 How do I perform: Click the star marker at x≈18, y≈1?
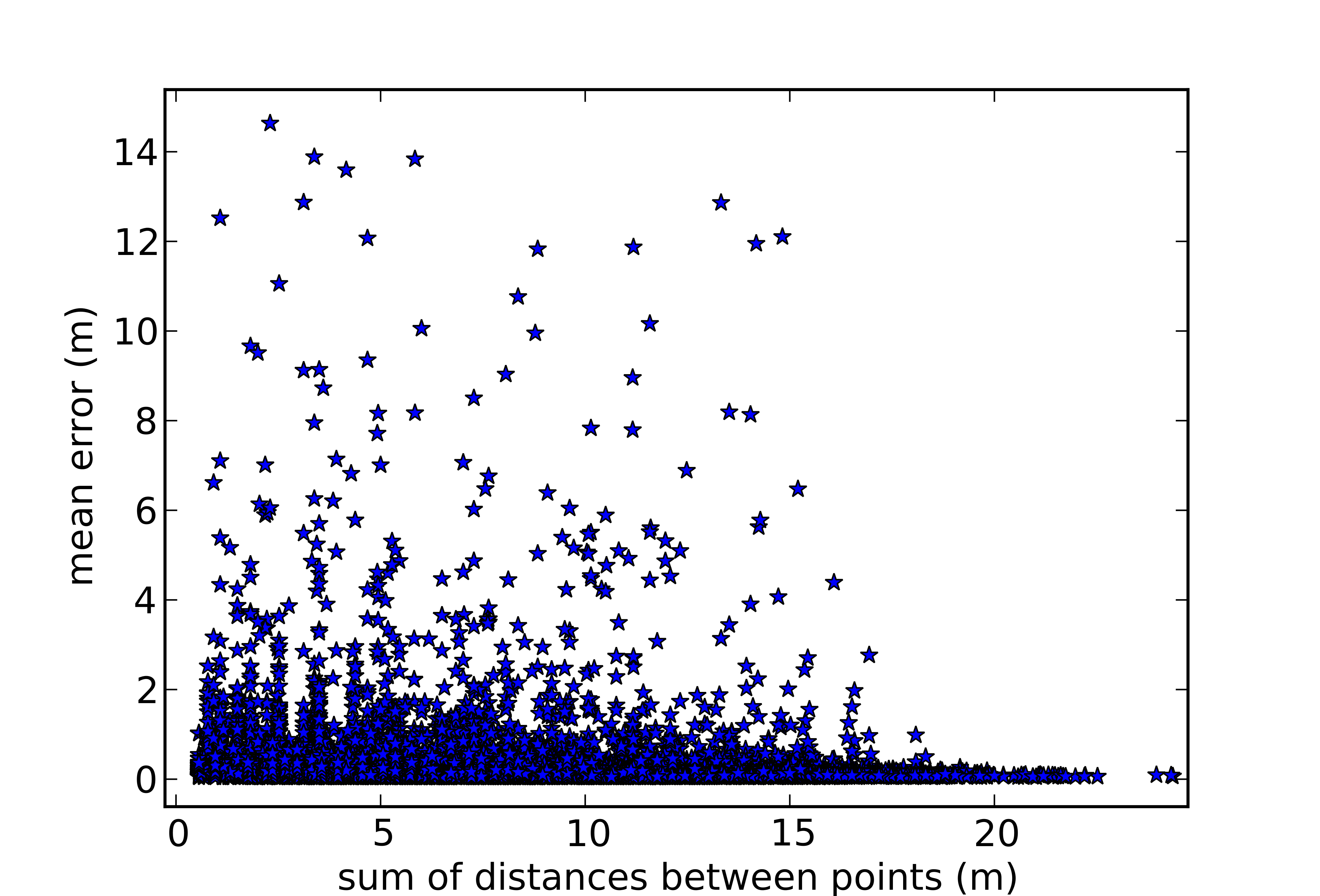pos(915,735)
